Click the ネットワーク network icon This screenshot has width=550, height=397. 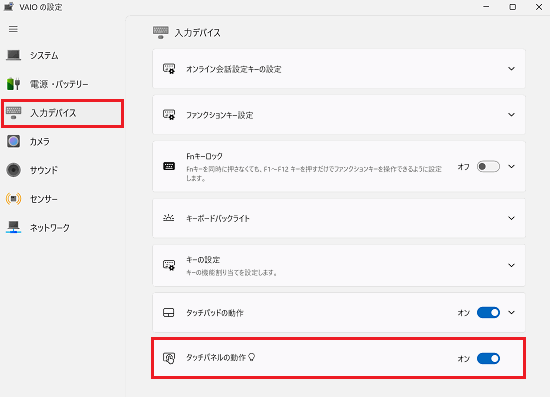tap(13, 227)
